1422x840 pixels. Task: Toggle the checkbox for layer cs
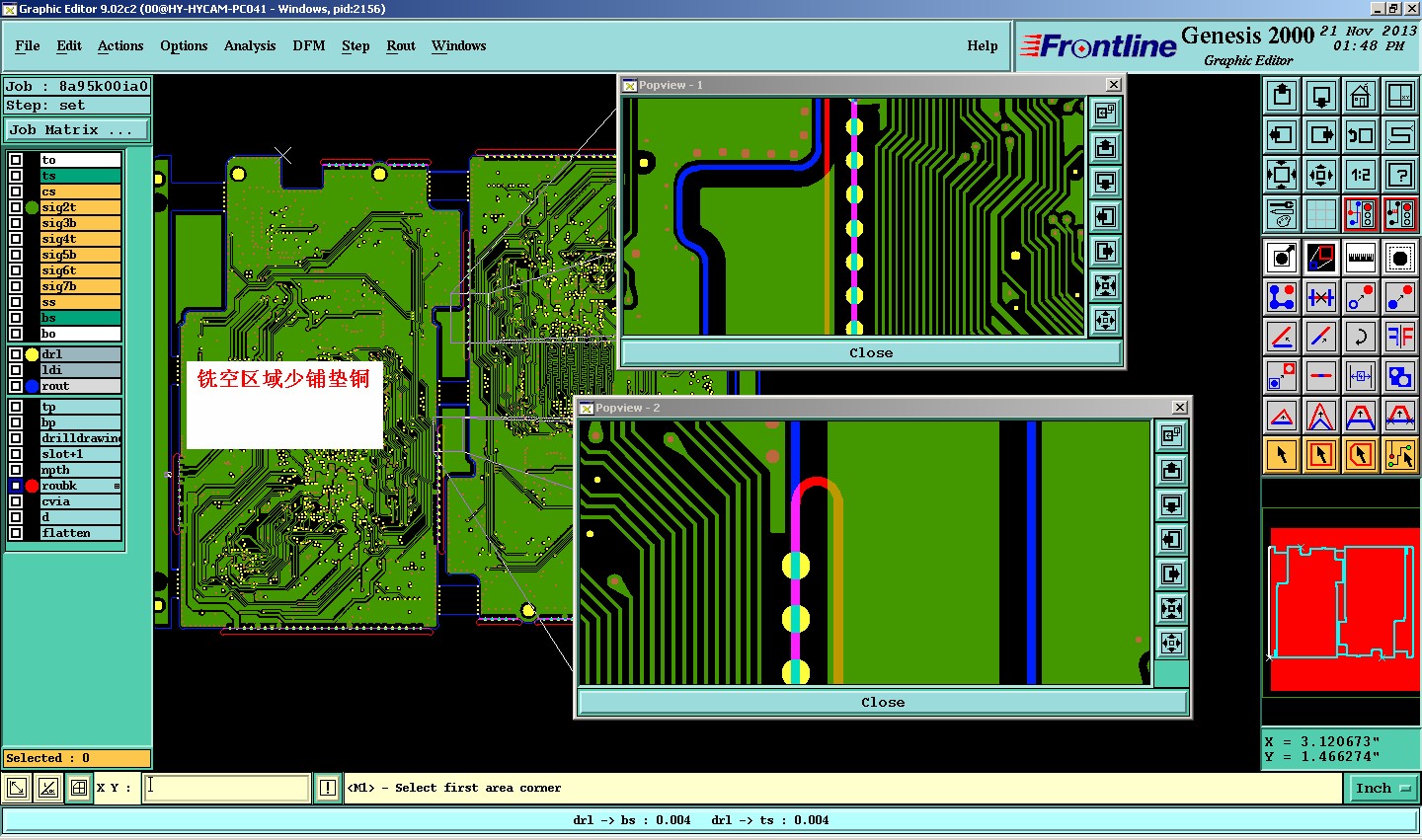pos(16,191)
